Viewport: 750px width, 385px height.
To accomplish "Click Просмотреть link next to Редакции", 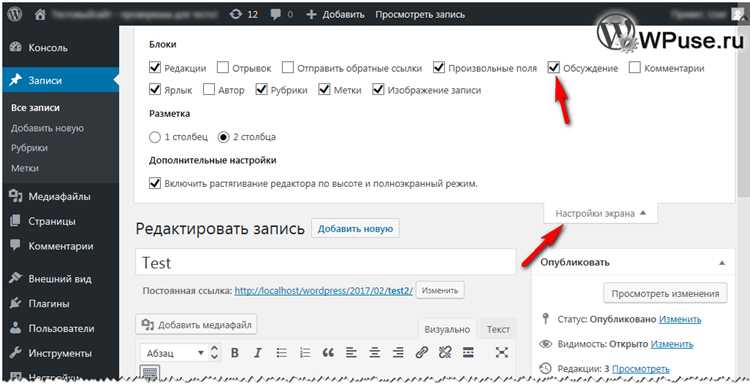I will 641,369.
